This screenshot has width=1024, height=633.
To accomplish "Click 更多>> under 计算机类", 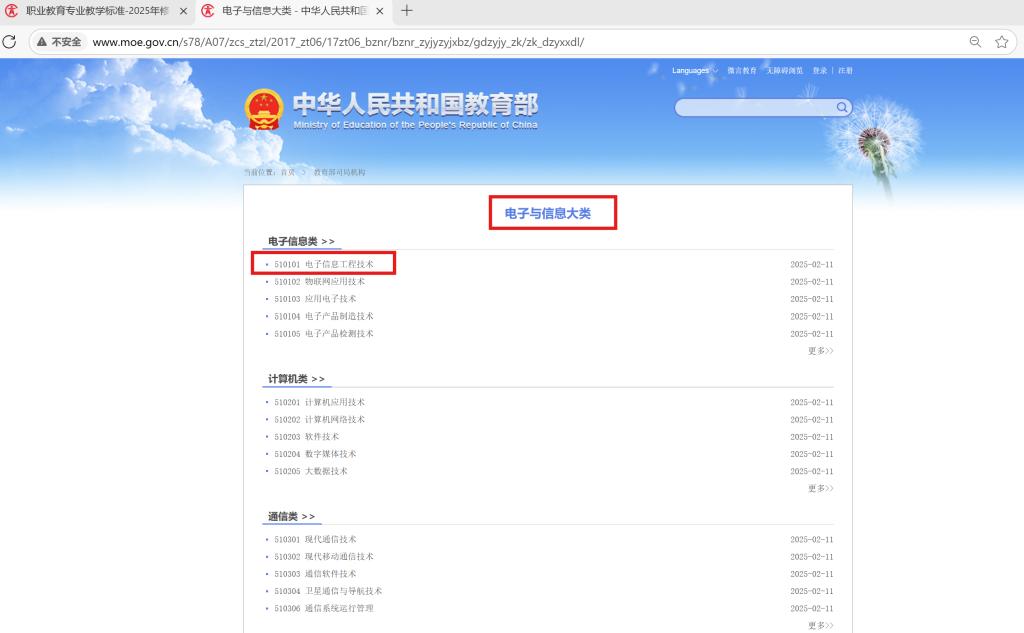I will point(820,488).
